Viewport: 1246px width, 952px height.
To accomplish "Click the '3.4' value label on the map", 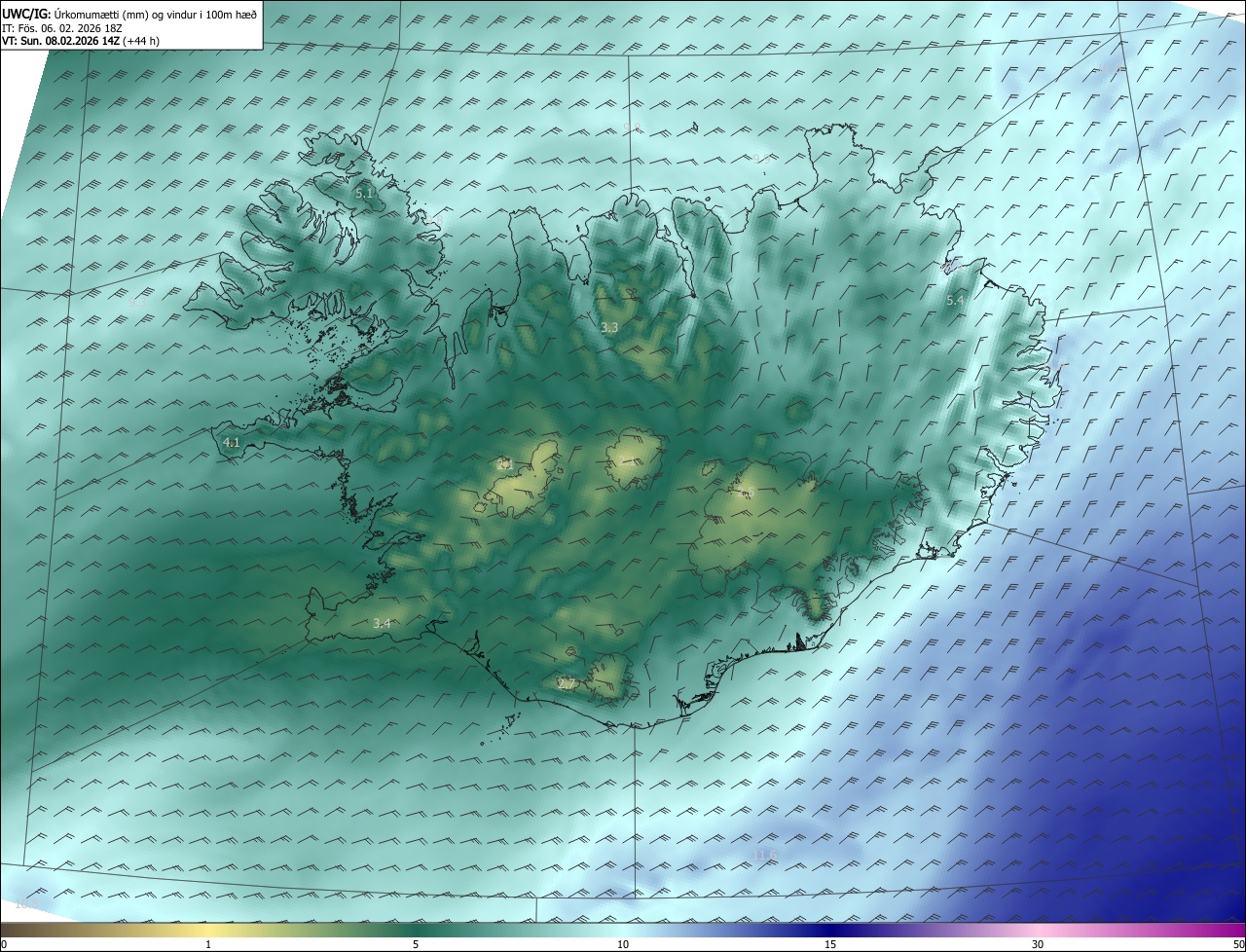I will click(x=382, y=623).
